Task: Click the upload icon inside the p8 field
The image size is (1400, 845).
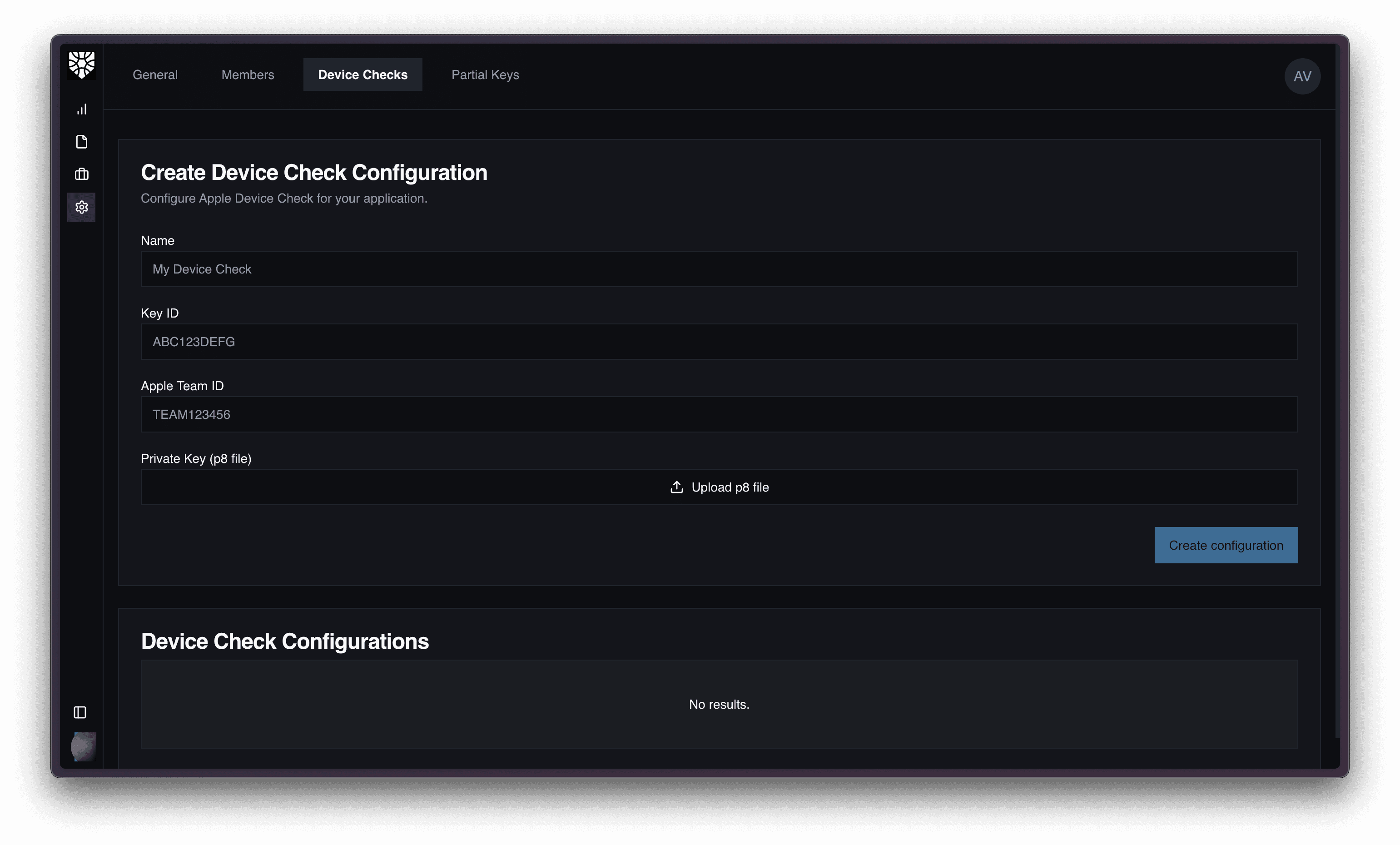Action: tap(676, 487)
